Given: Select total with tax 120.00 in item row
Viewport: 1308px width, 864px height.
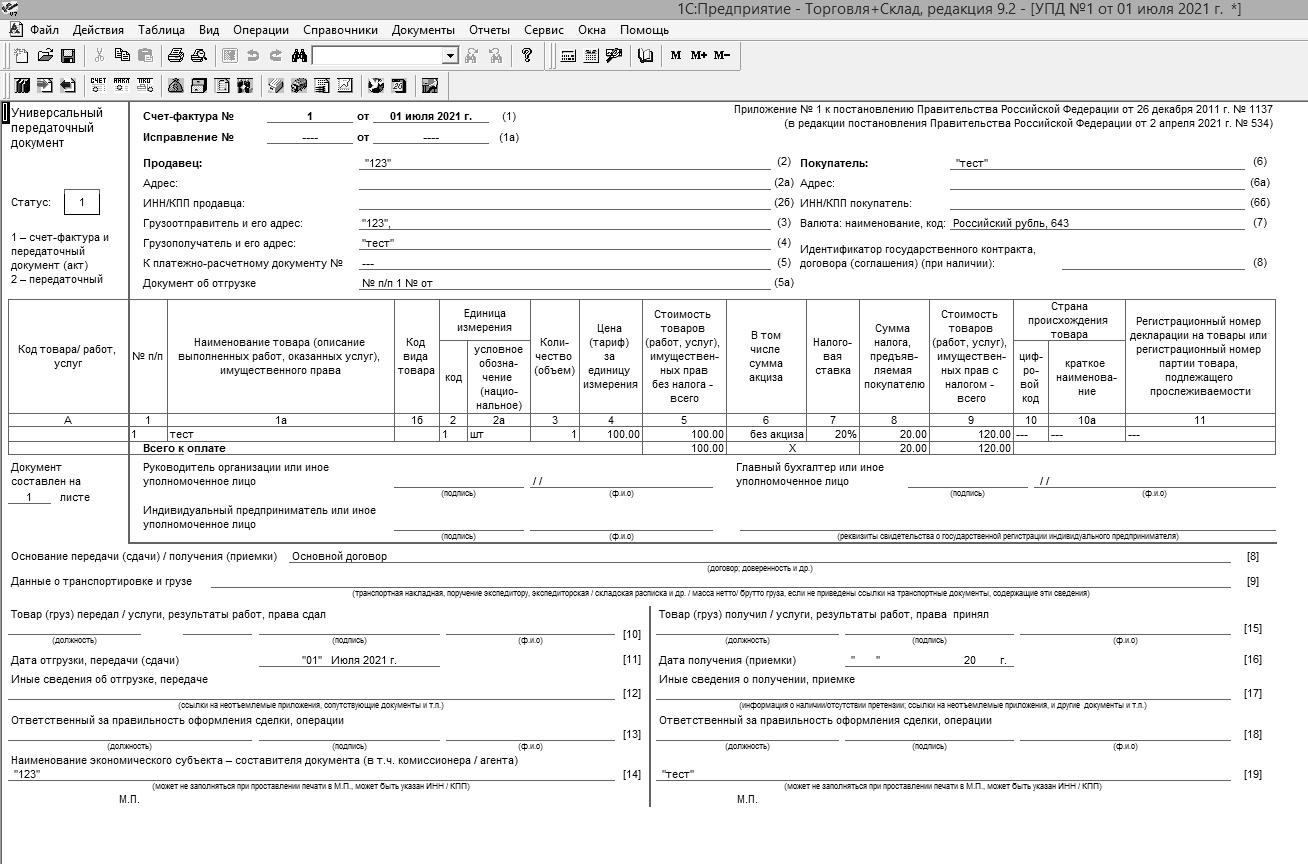Looking at the screenshot, I should click(x=971, y=435).
